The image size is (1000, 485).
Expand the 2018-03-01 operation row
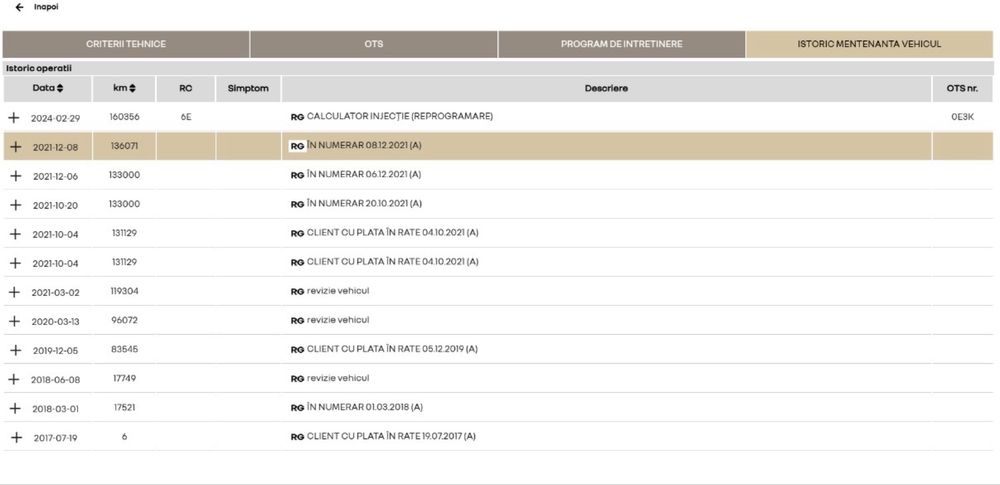14,408
